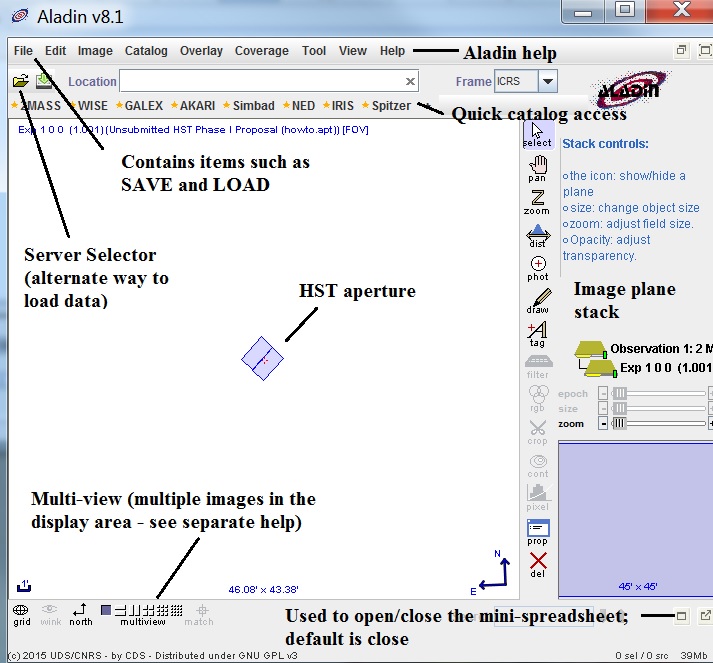The height and width of the screenshot is (663, 713).
Task: Select the Exp 1 0 0 stack entry
Action: (666, 367)
